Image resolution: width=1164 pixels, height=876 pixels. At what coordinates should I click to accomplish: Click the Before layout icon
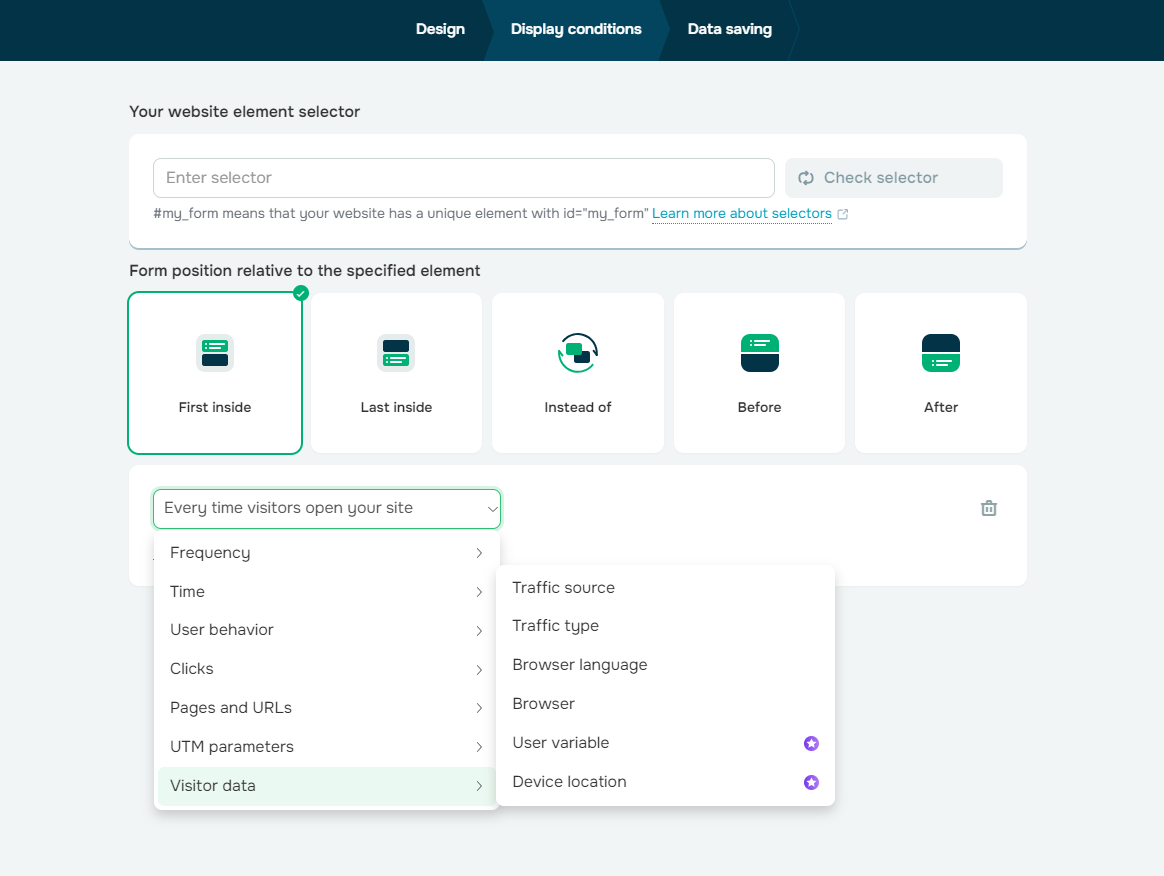(759, 353)
